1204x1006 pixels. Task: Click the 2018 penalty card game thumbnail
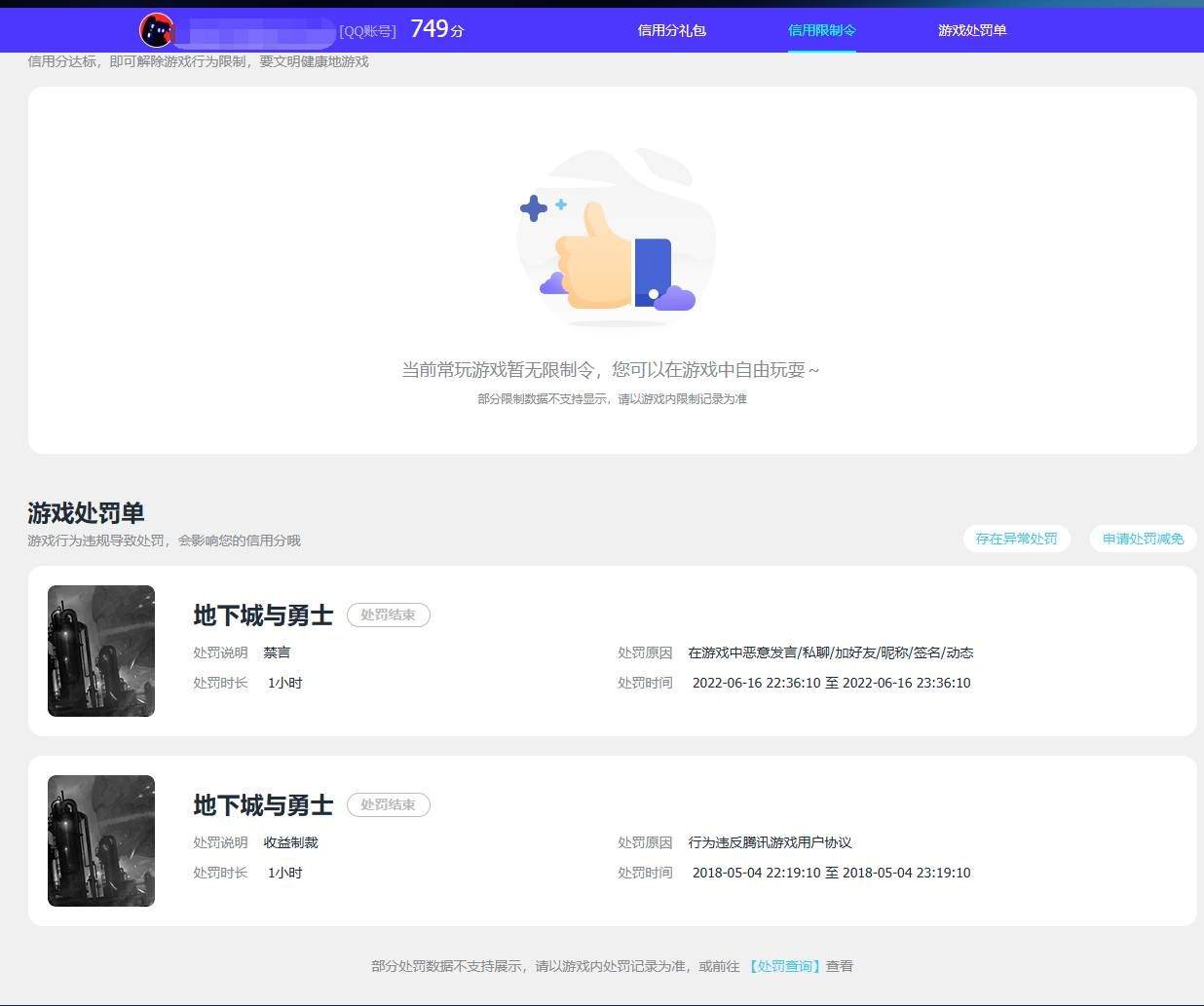coord(101,840)
